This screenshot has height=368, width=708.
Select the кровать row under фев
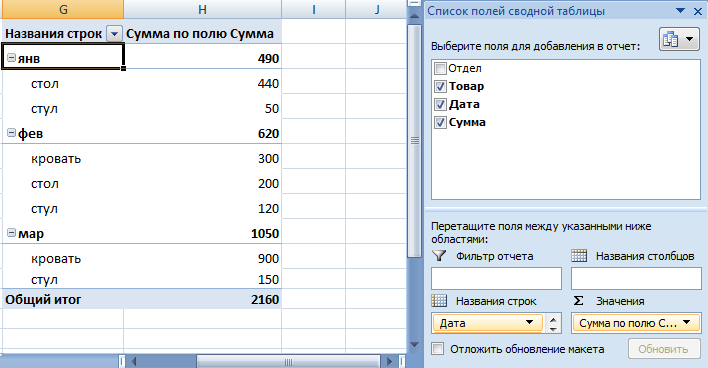[63, 158]
